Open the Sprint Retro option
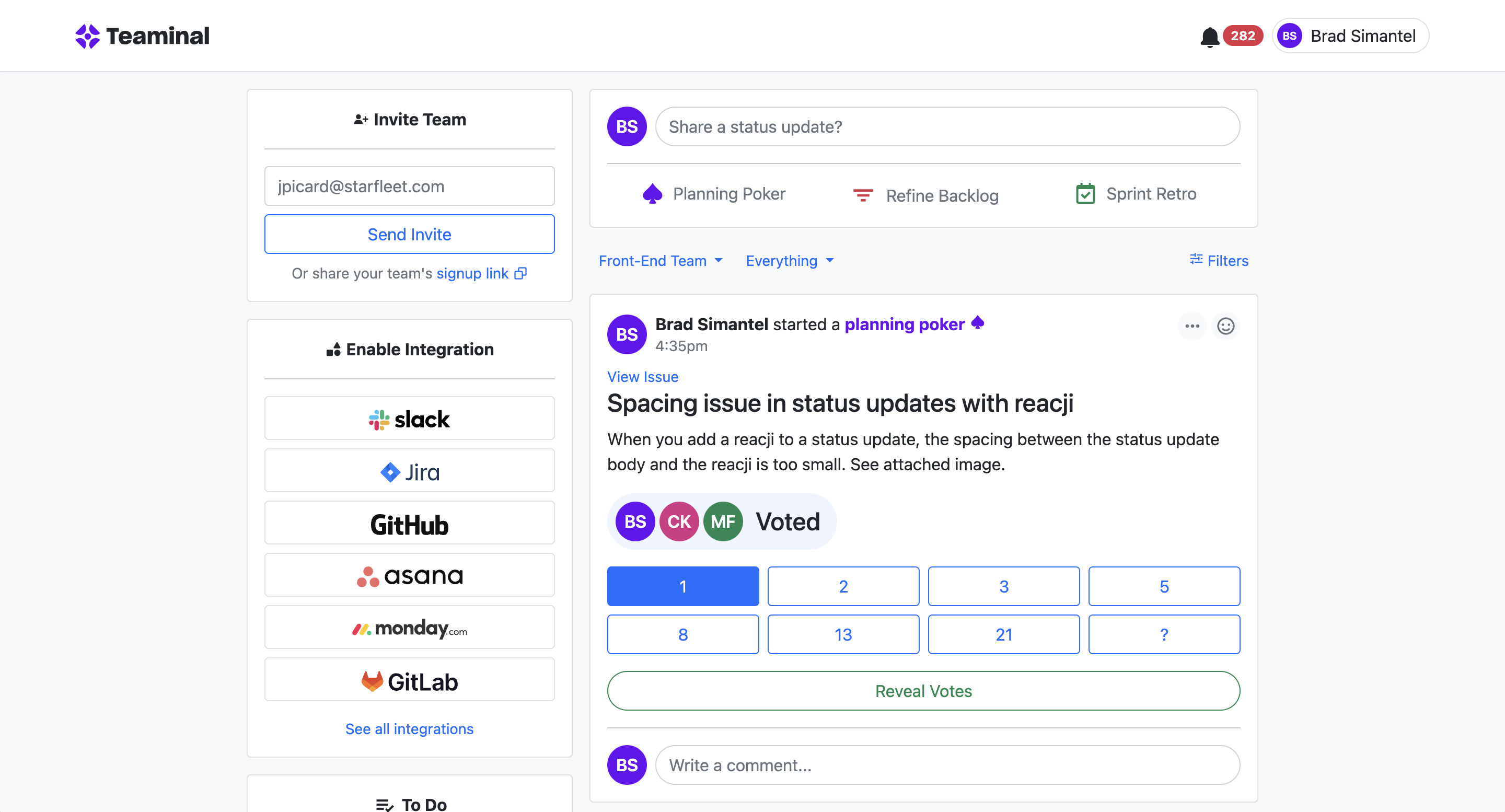The height and width of the screenshot is (812, 1505). 1136,194
